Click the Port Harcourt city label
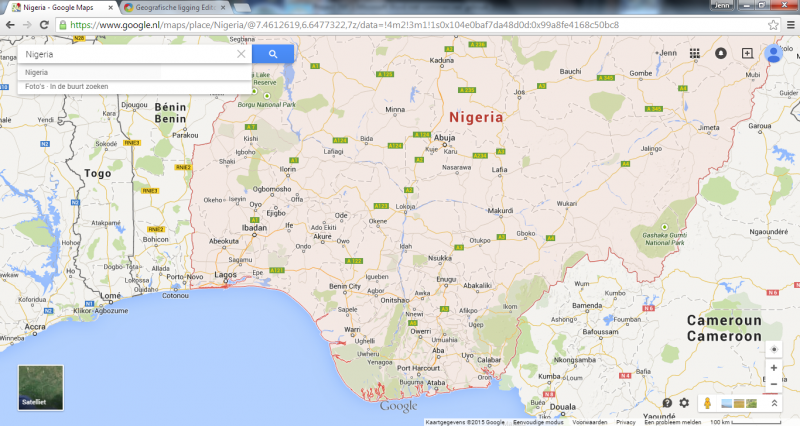The image size is (800, 426). [418, 368]
